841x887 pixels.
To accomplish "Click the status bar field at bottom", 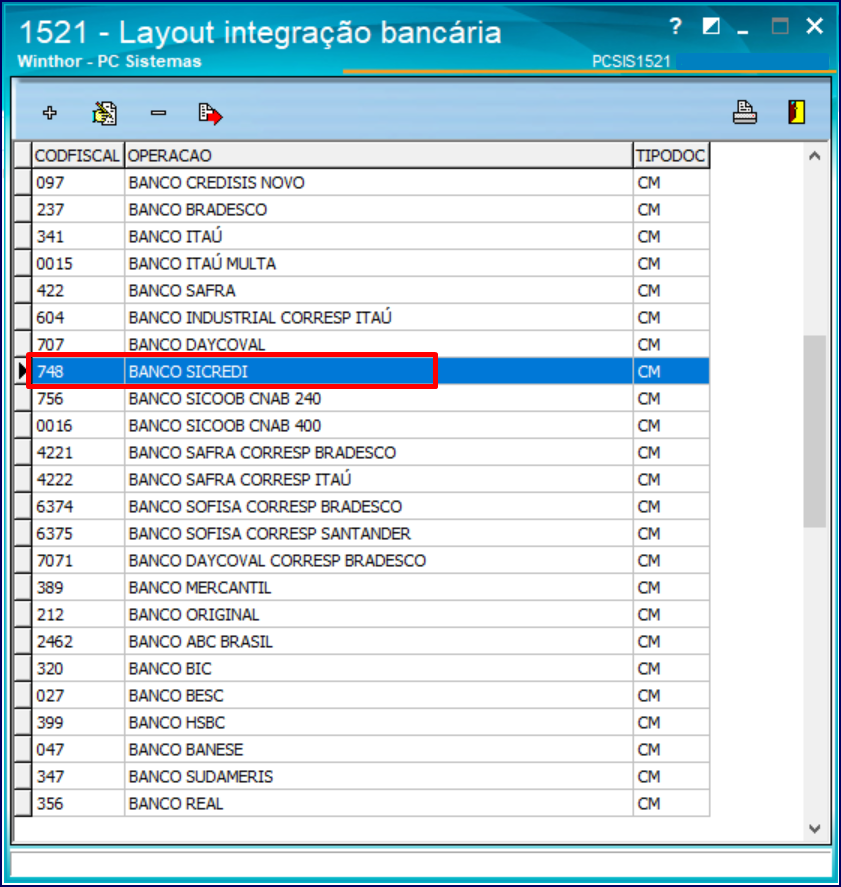I will [x=421, y=864].
